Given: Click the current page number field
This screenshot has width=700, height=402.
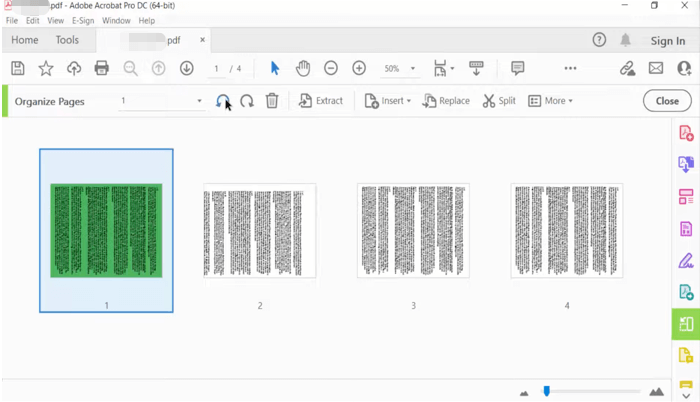Looking at the screenshot, I should 217,69.
